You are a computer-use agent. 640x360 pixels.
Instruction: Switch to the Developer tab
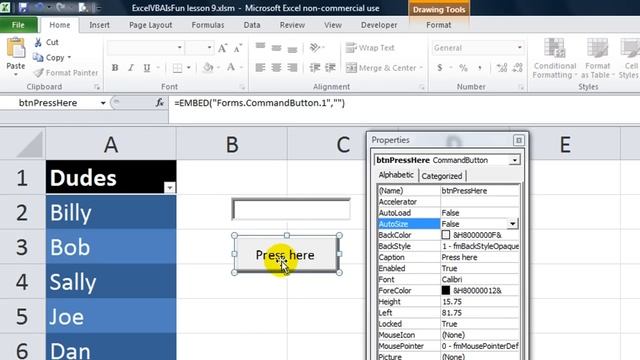click(x=379, y=25)
